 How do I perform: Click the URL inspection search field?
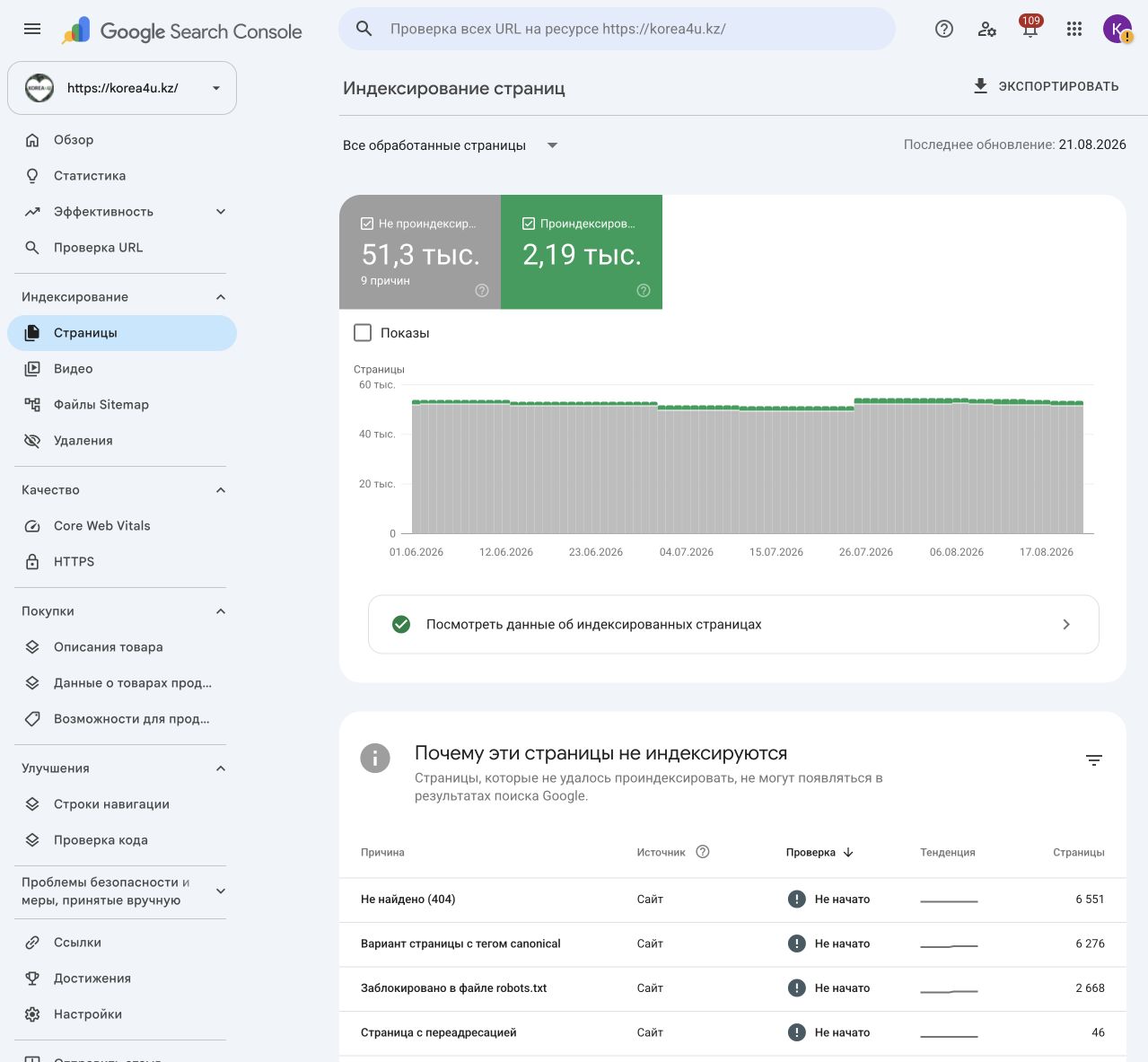(617, 29)
